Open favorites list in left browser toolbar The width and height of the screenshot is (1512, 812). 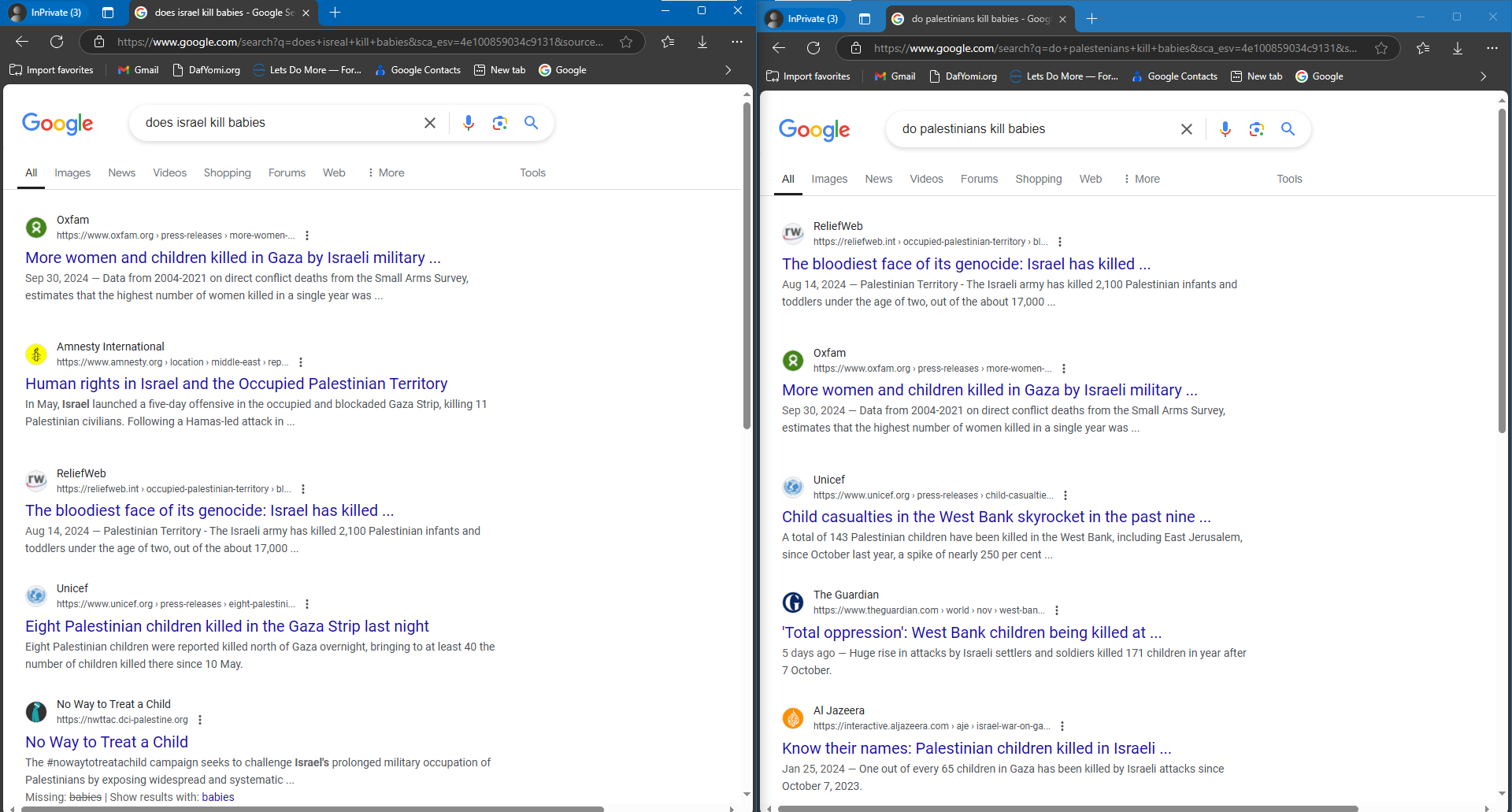click(x=668, y=42)
